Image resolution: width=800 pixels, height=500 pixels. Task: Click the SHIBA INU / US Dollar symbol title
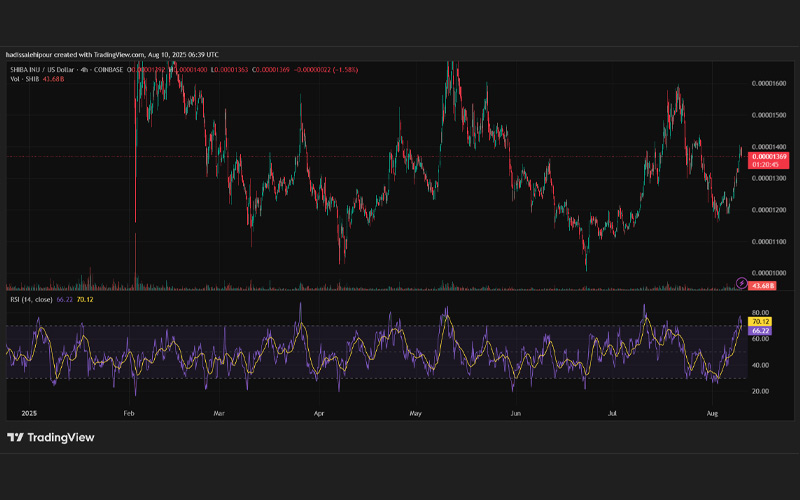[42, 69]
